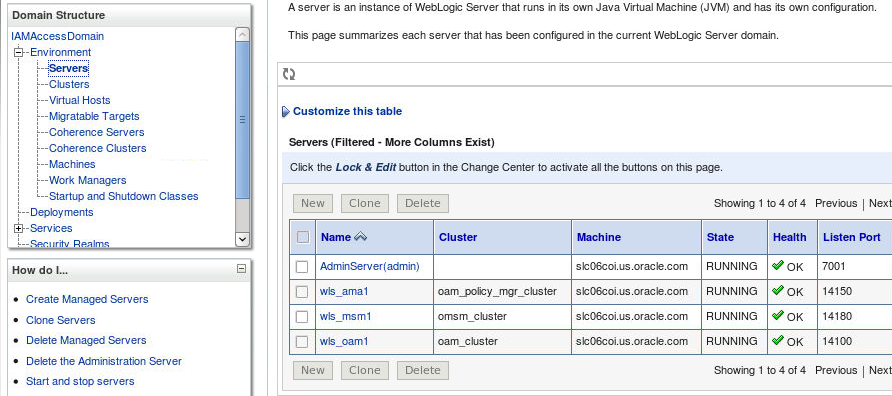Check the wls_oam1 row checkbox
The width and height of the screenshot is (892, 396).
[302, 342]
